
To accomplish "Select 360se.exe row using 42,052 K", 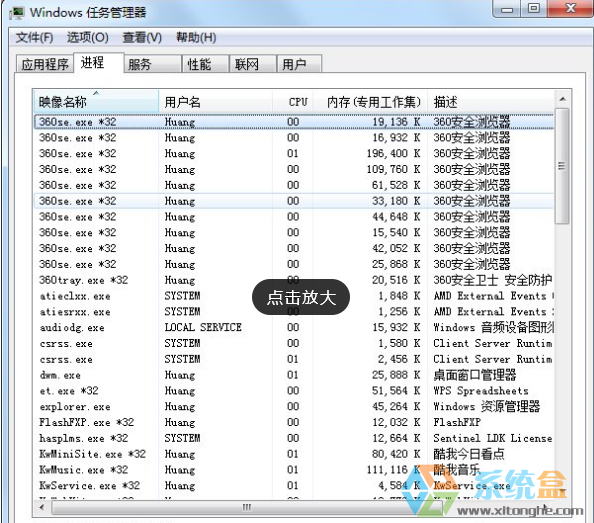I will pos(294,248).
